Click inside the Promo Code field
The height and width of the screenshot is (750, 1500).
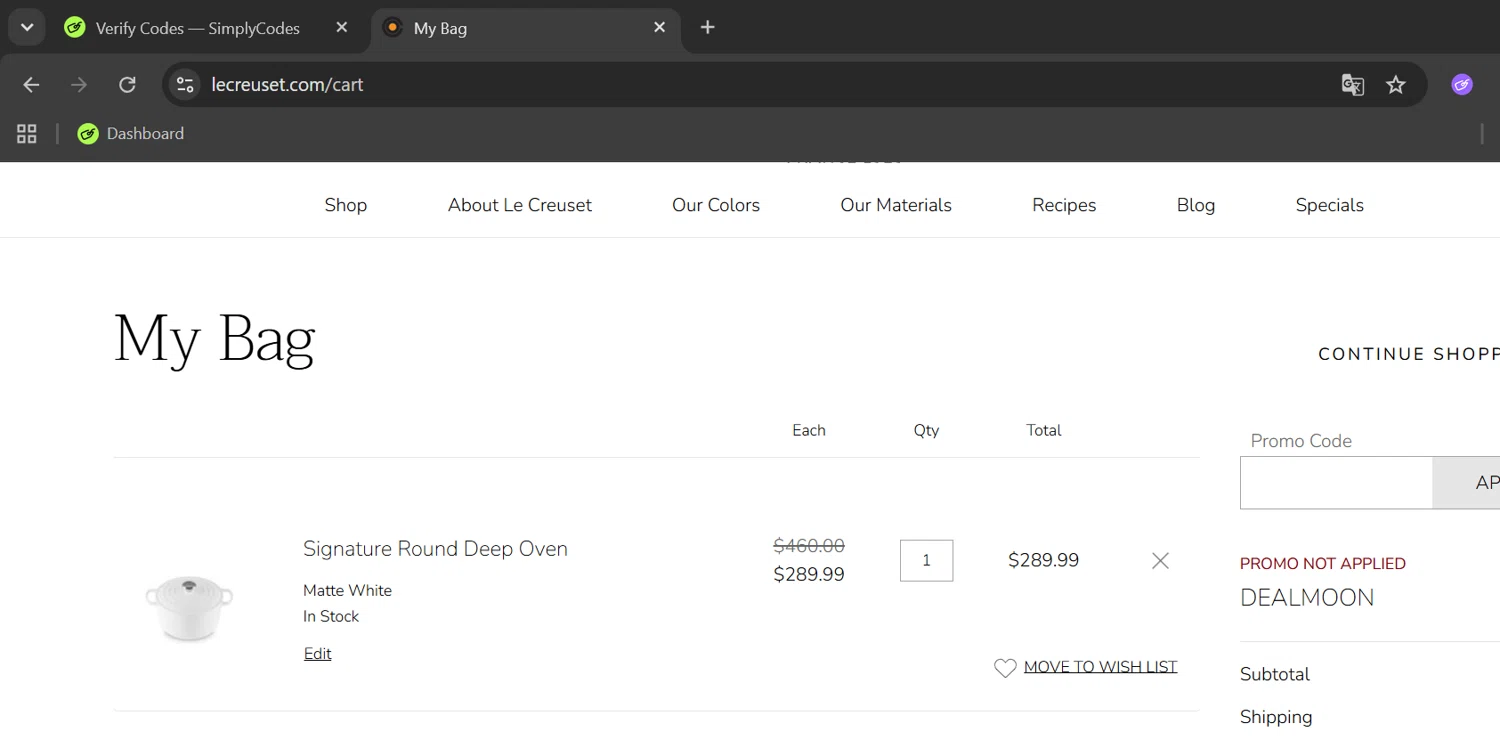pyautogui.click(x=1336, y=483)
